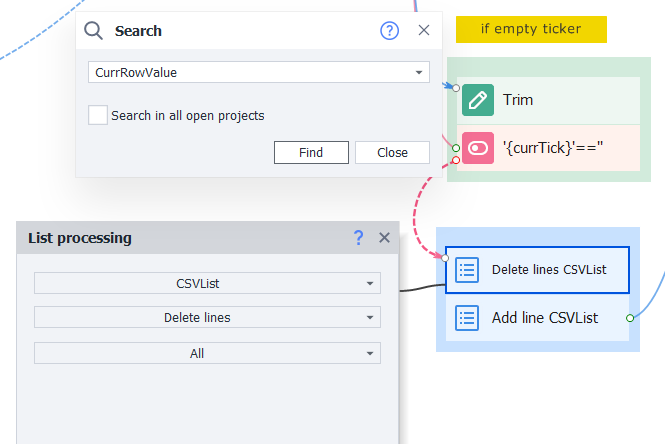Close the List processing panel
This screenshot has width=665, height=444.
pyautogui.click(x=384, y=237)
